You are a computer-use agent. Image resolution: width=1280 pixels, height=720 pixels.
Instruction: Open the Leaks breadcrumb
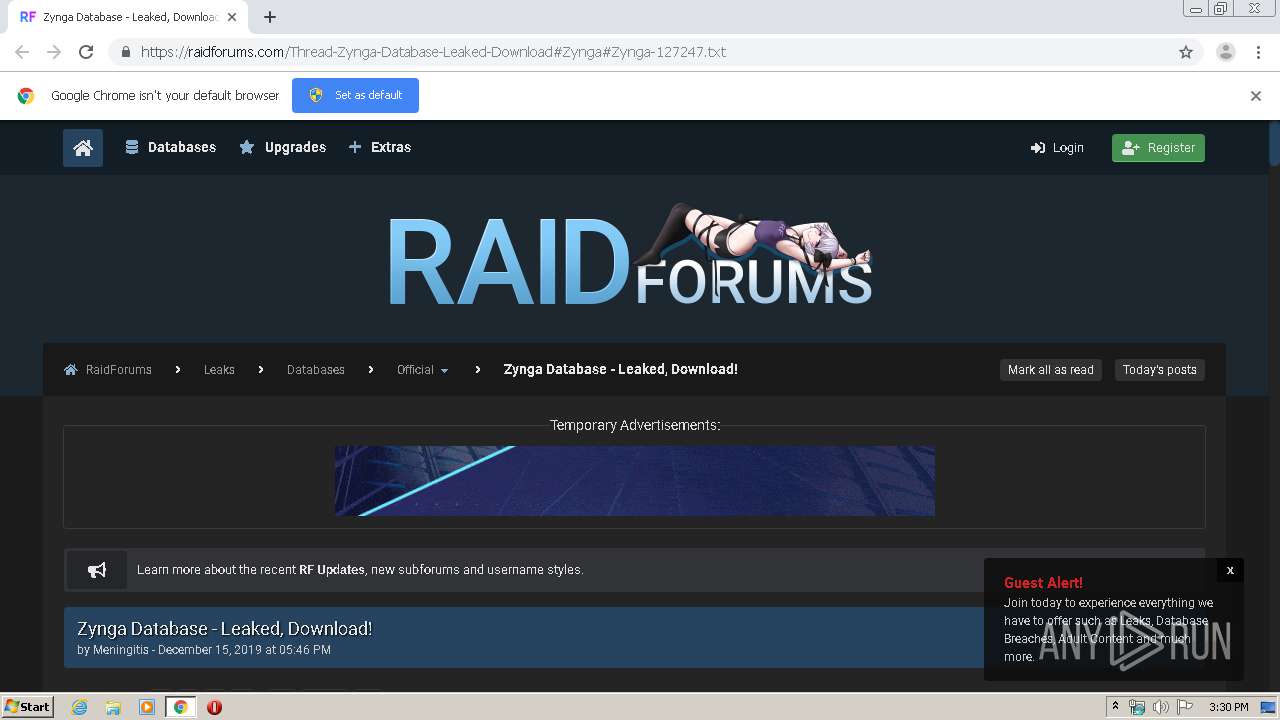[219, 370]
